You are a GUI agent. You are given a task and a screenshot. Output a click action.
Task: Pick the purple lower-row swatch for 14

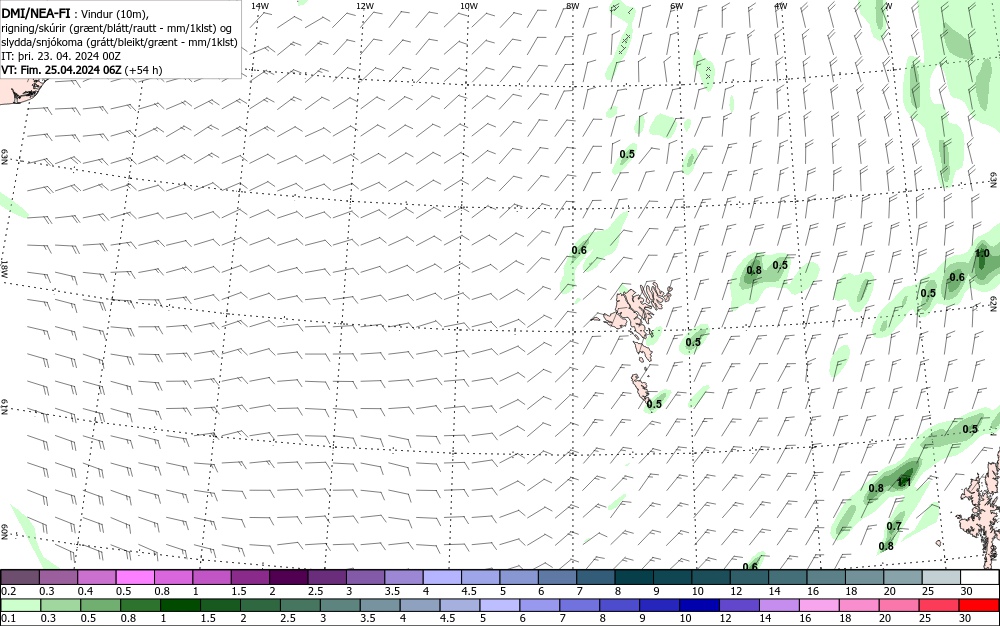point(779,605)
